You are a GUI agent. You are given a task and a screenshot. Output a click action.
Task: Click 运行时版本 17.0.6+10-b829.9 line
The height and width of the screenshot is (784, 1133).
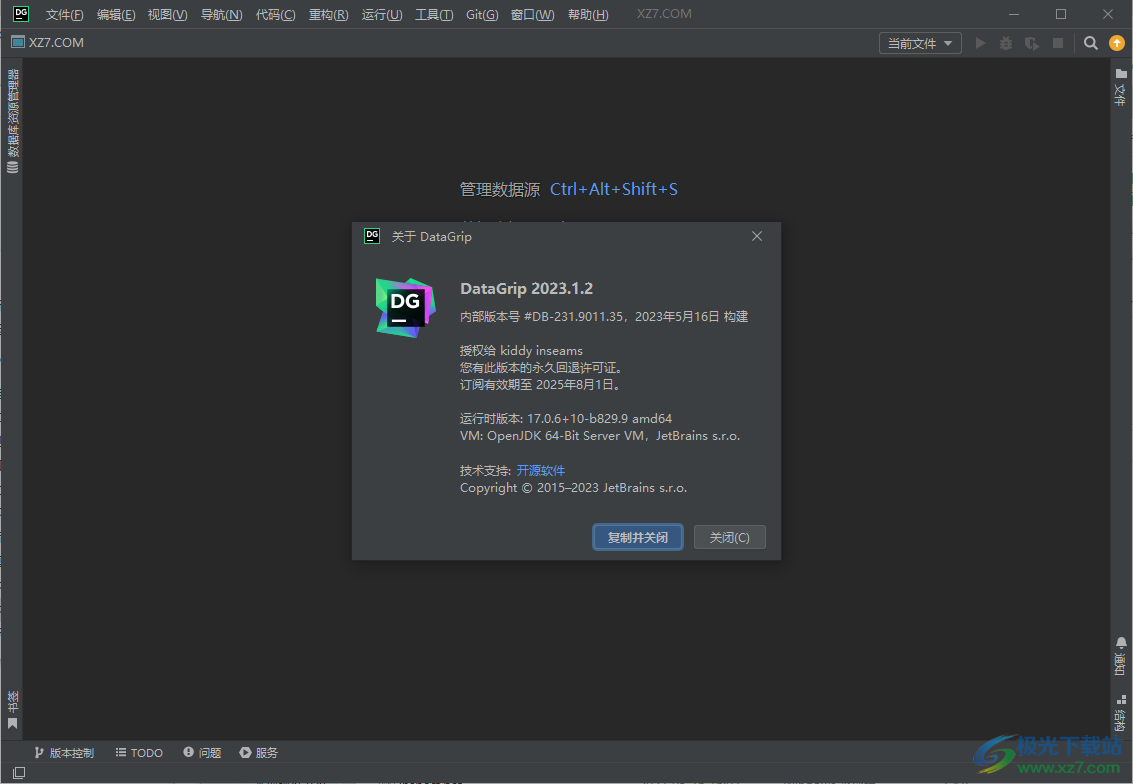point(566,418)
